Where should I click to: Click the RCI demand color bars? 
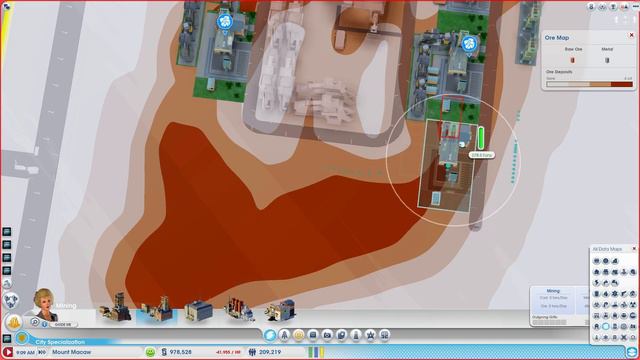click(316, 352)
